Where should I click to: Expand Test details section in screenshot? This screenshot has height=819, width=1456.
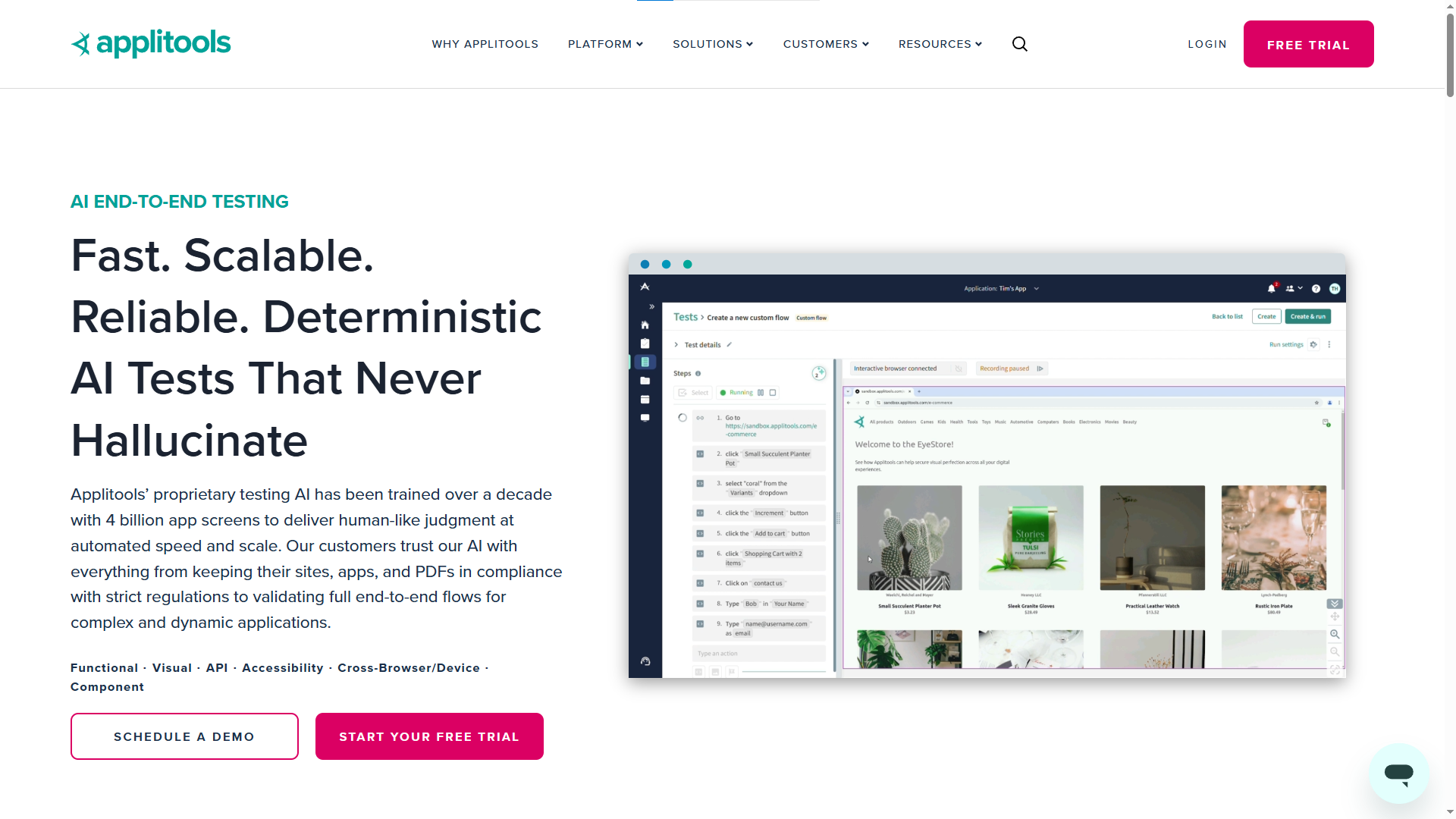click(676, 345)
